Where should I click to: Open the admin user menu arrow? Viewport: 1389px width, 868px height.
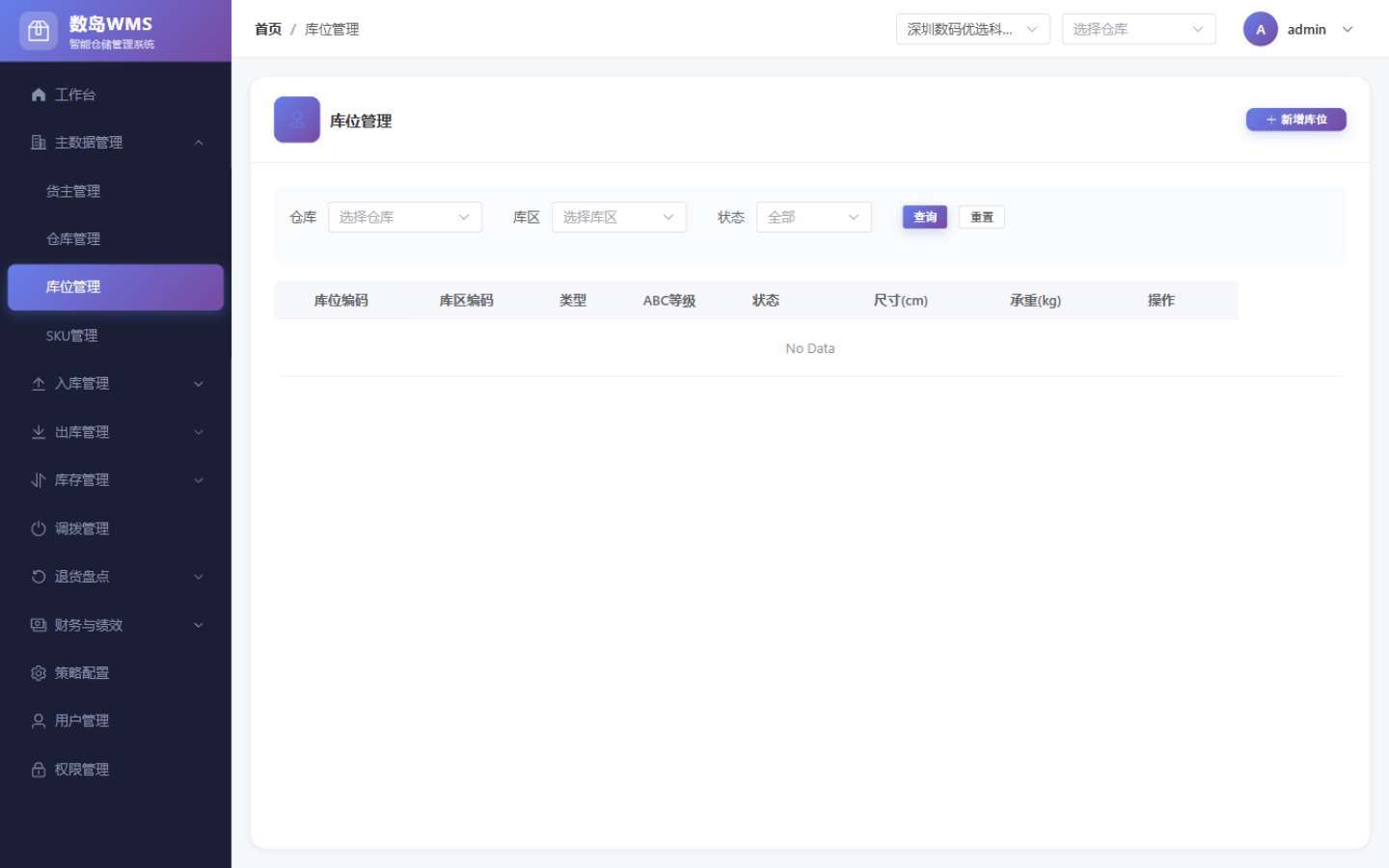[x=1348, y=29]
